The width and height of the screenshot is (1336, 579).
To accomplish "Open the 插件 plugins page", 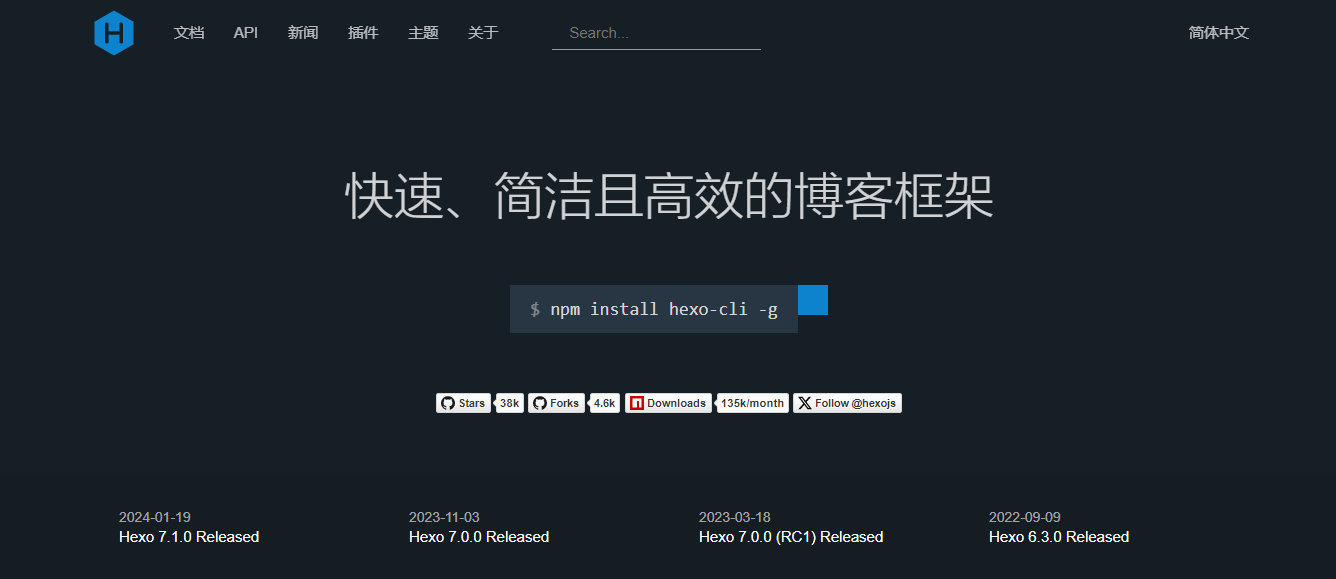I will tap(363, 33).
